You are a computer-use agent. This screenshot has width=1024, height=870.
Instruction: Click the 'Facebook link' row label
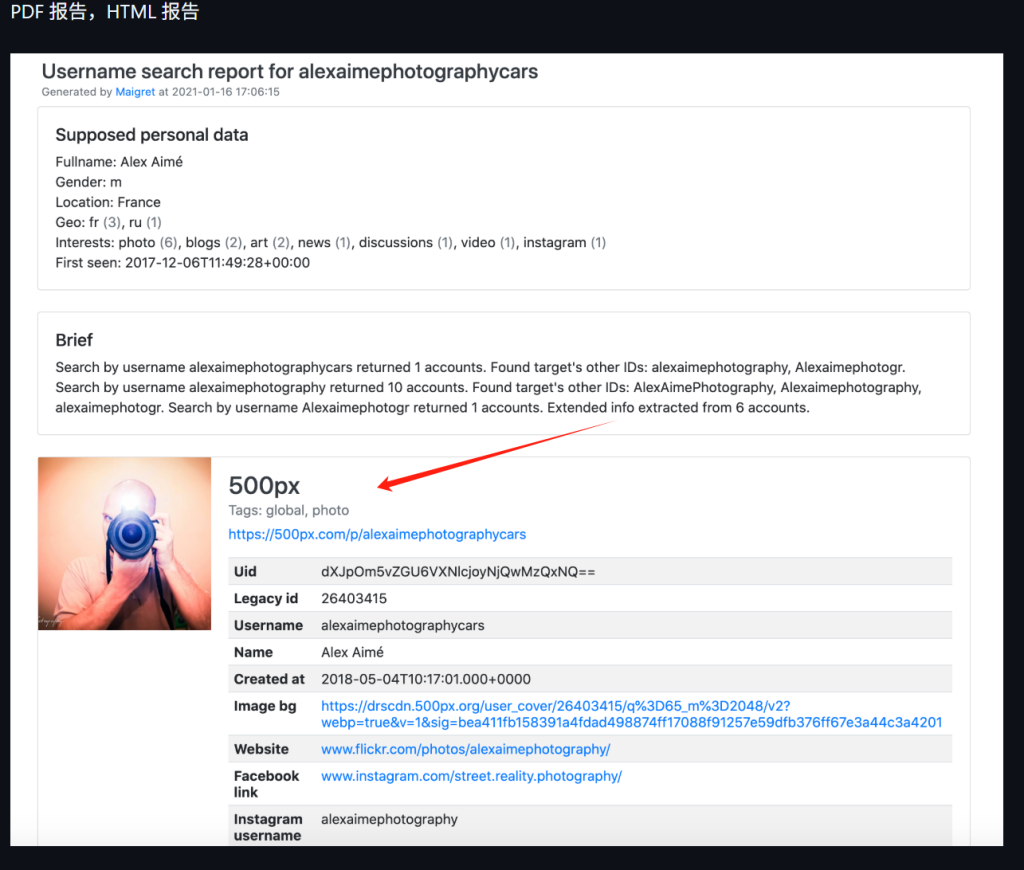(x=266, y=784)
